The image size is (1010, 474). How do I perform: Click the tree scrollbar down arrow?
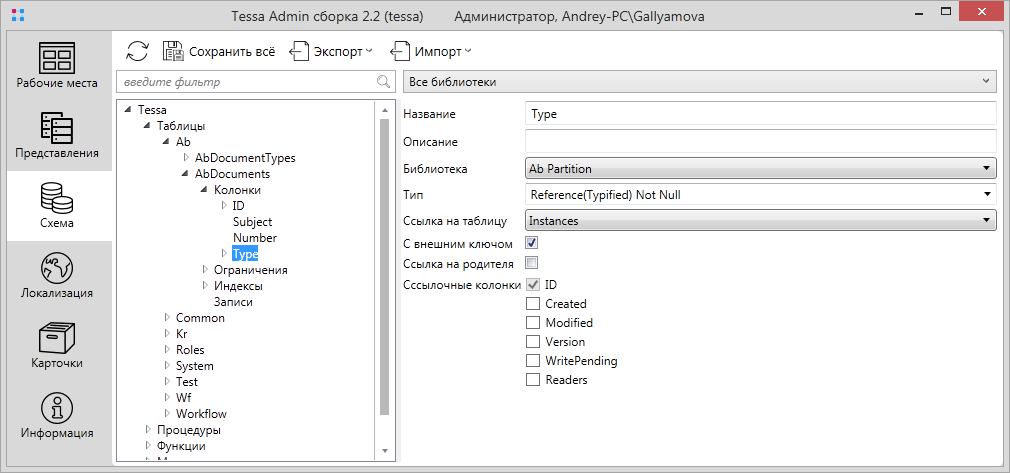point(385,451)
